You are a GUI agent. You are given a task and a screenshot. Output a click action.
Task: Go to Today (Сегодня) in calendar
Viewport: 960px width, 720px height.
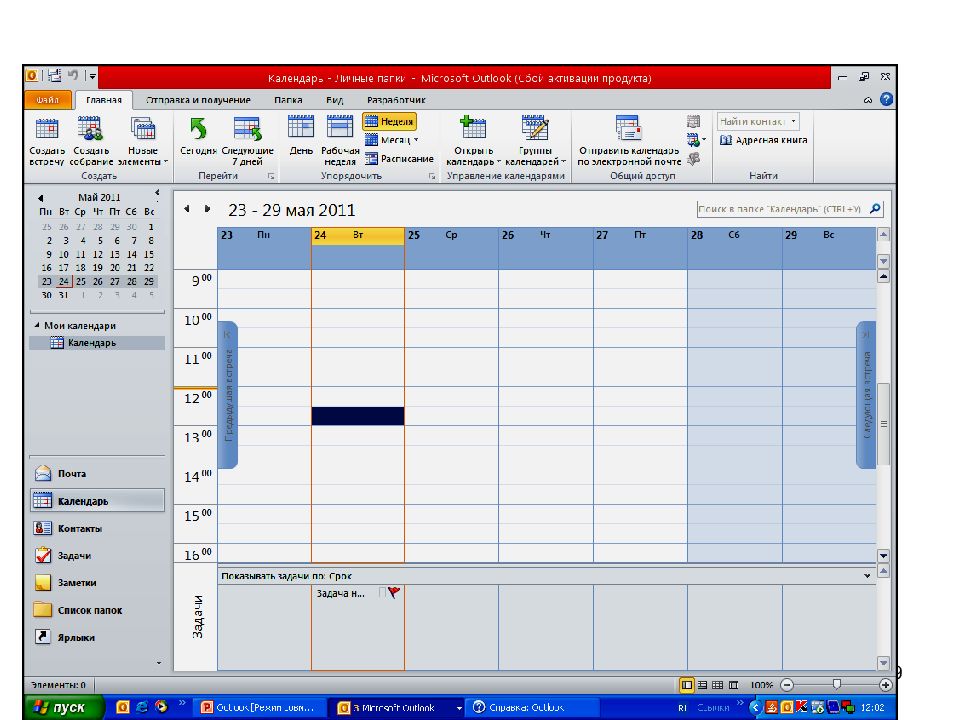(x=198, y=137)
